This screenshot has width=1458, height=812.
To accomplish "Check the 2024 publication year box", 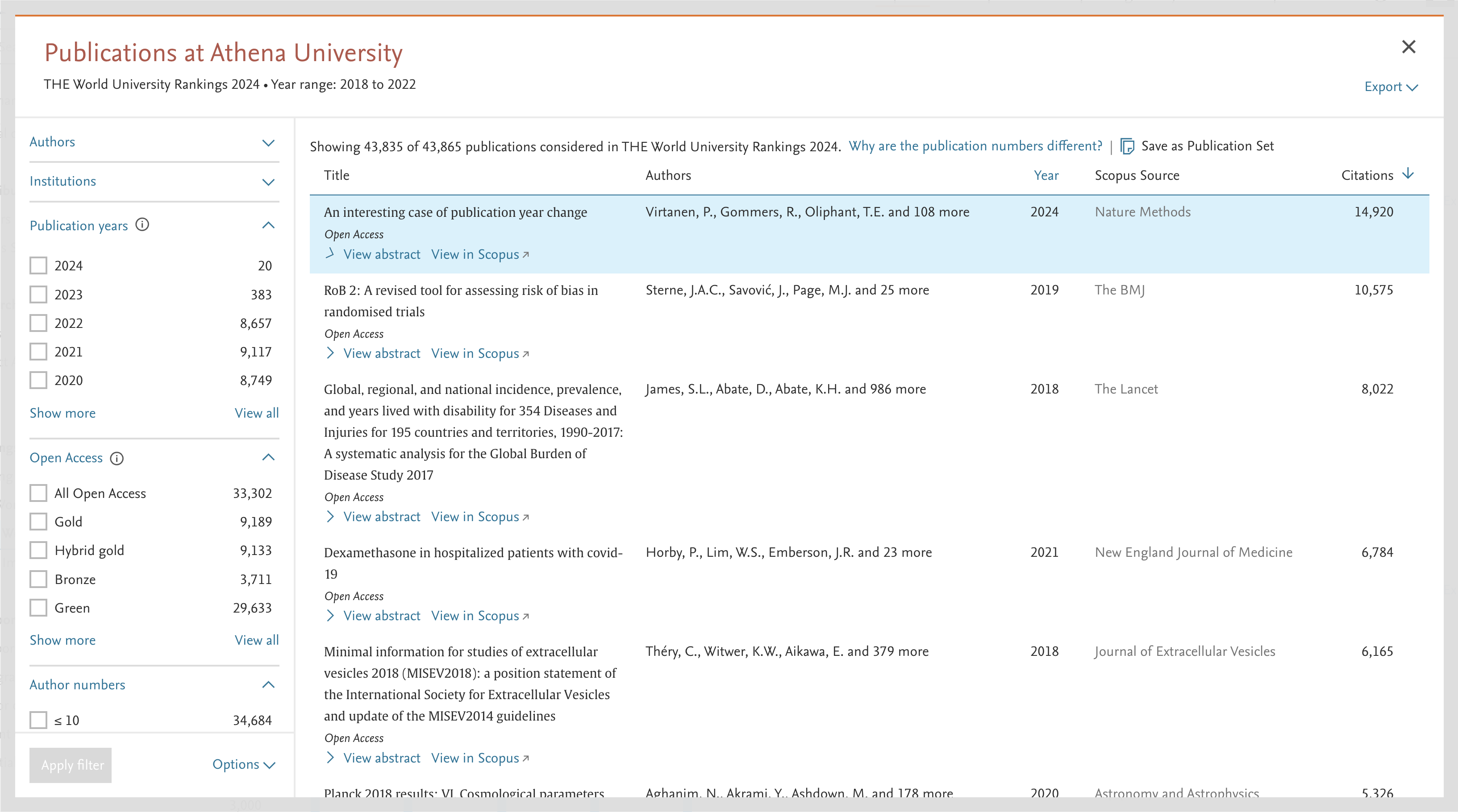I will 38,265.
